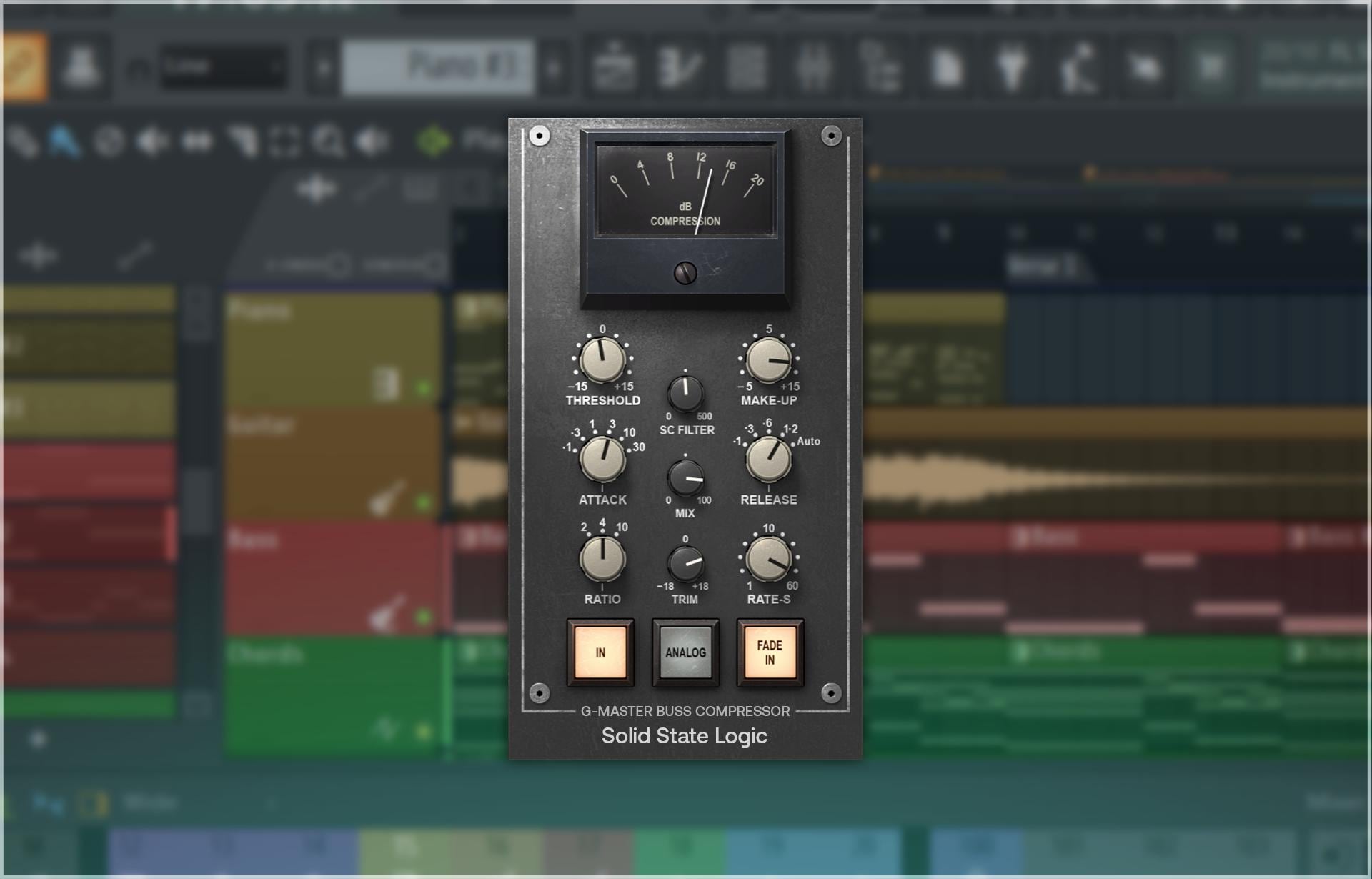Click the Release knob
The height and width of the screenshot is (879, 1372).
(769, 460)
